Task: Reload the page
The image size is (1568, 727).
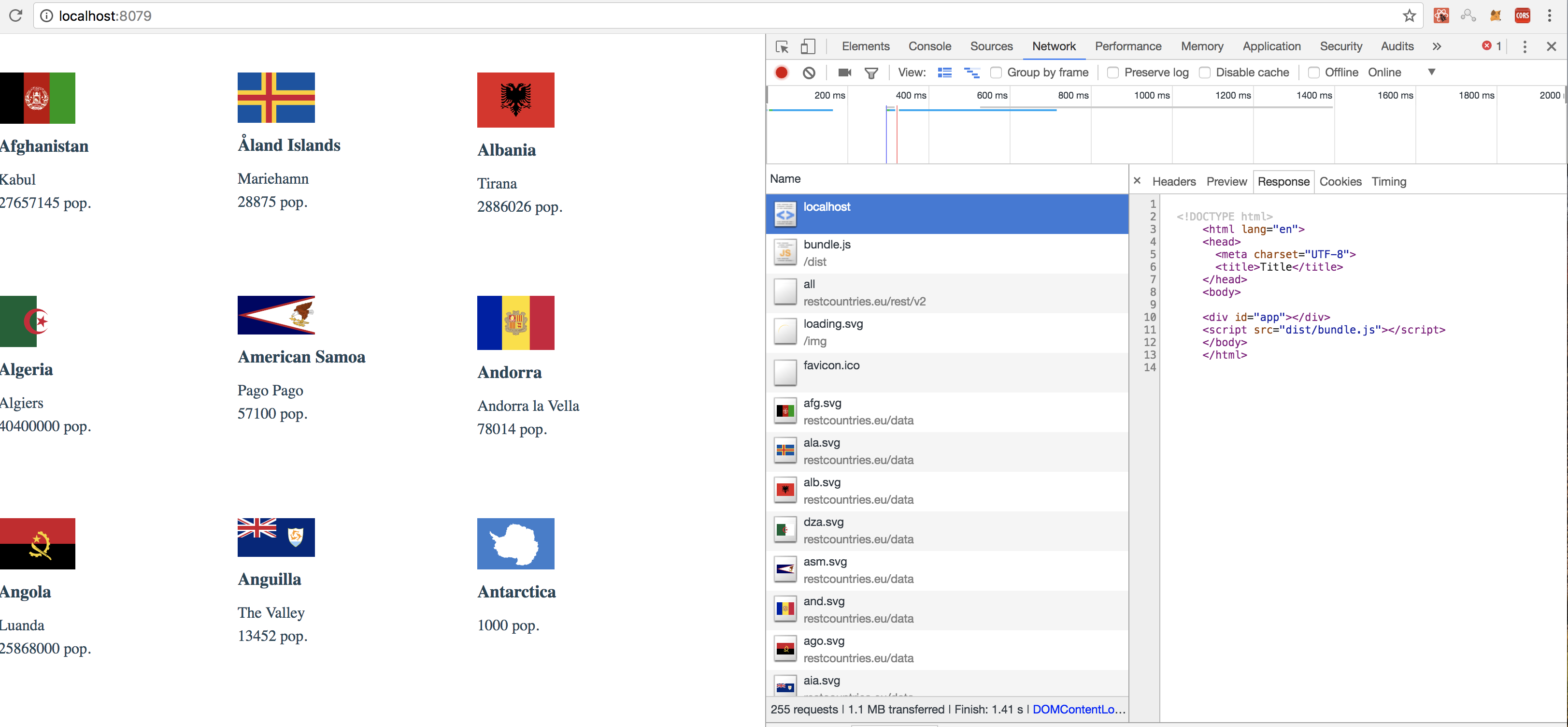Action: click(16, 16)
